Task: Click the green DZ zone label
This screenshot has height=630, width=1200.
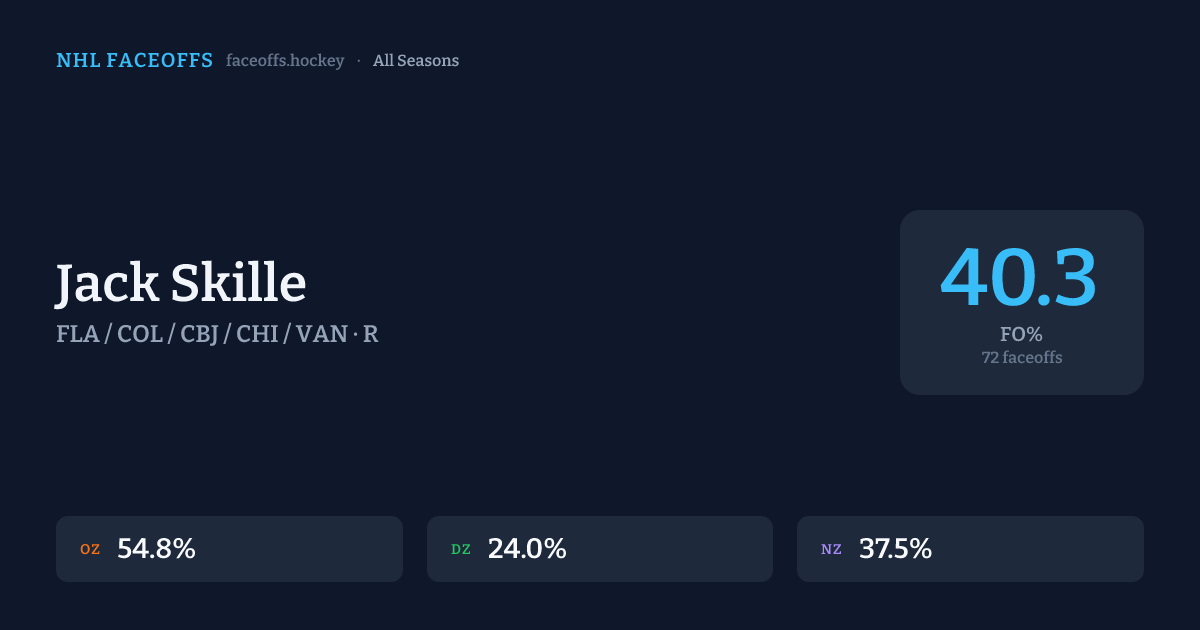Action: pyautogui.click(x=461, y=549)
